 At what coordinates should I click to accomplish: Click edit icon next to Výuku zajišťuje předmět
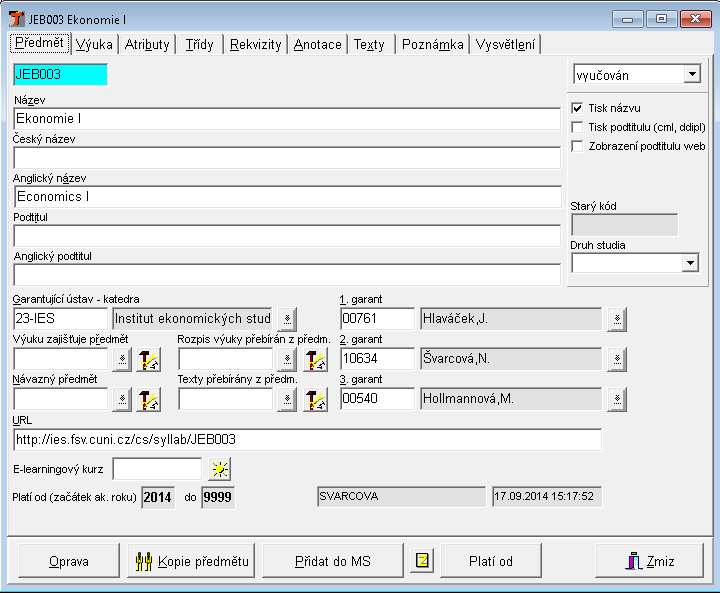coord(148,359)
